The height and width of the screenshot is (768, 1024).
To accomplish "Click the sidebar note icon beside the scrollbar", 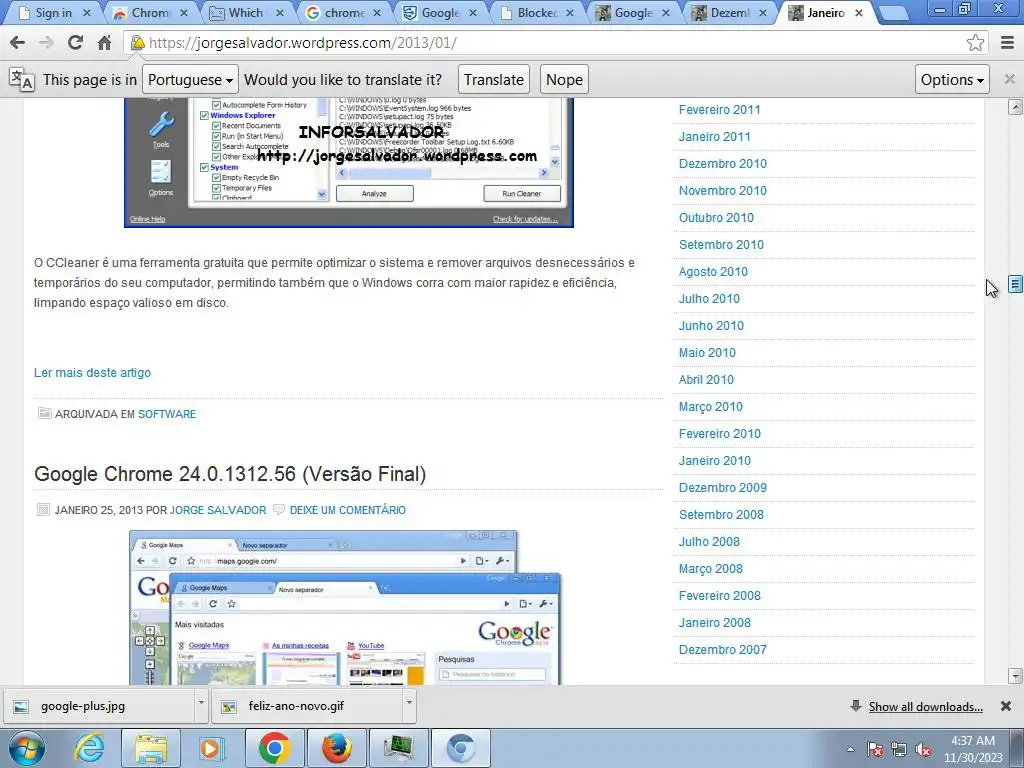I will (1015, 283).
